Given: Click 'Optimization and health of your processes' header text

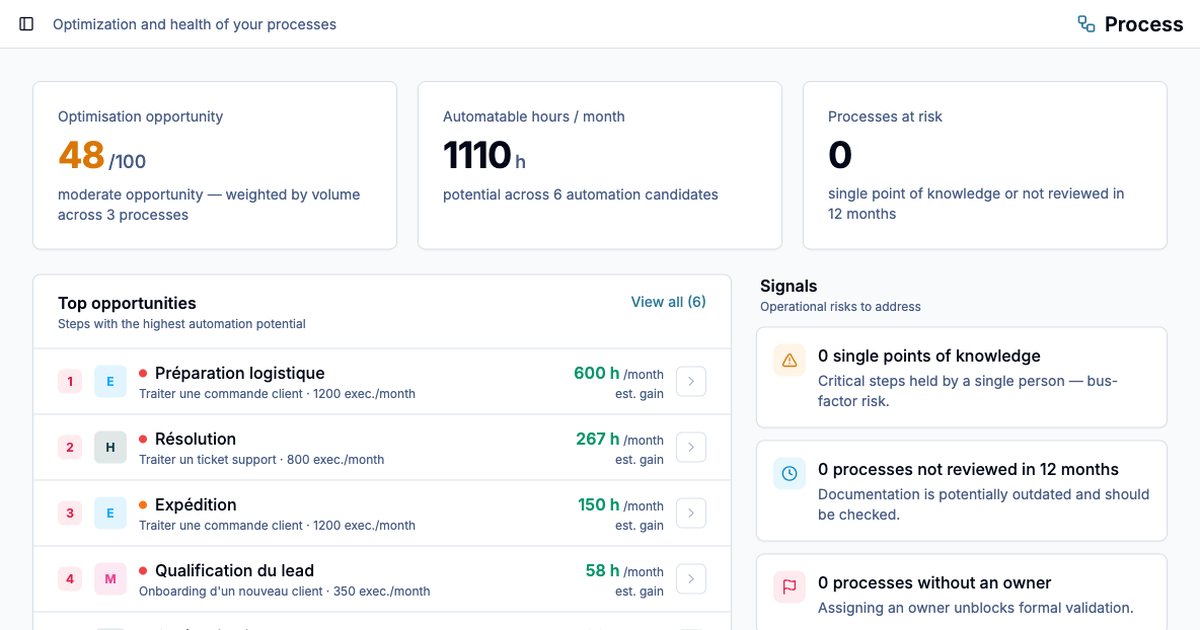Looking at the screenshot, I should (195, 24).
